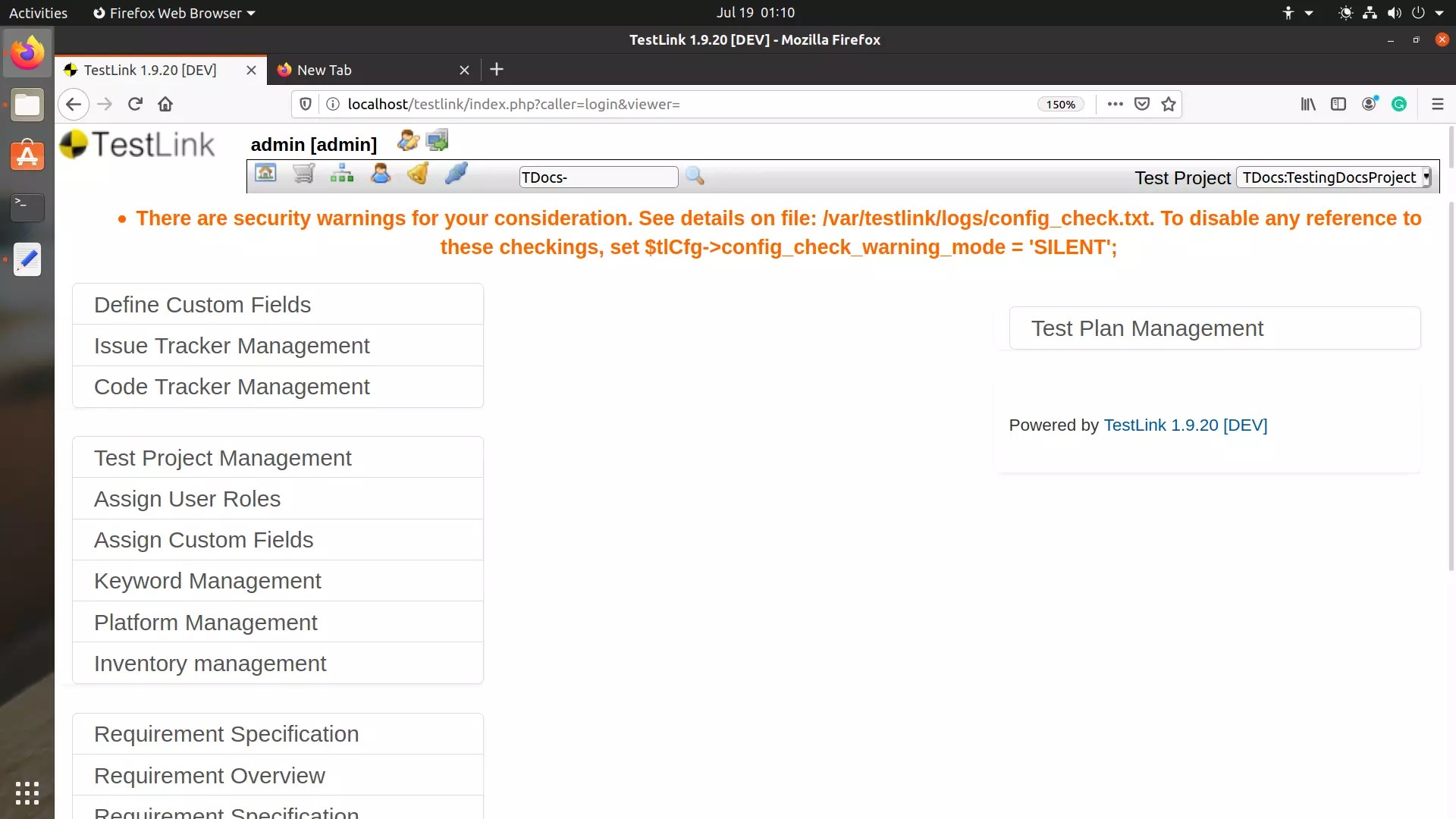Start a search with the magnifier icon
Screen dimensions: 1456x819
point(695,175)
